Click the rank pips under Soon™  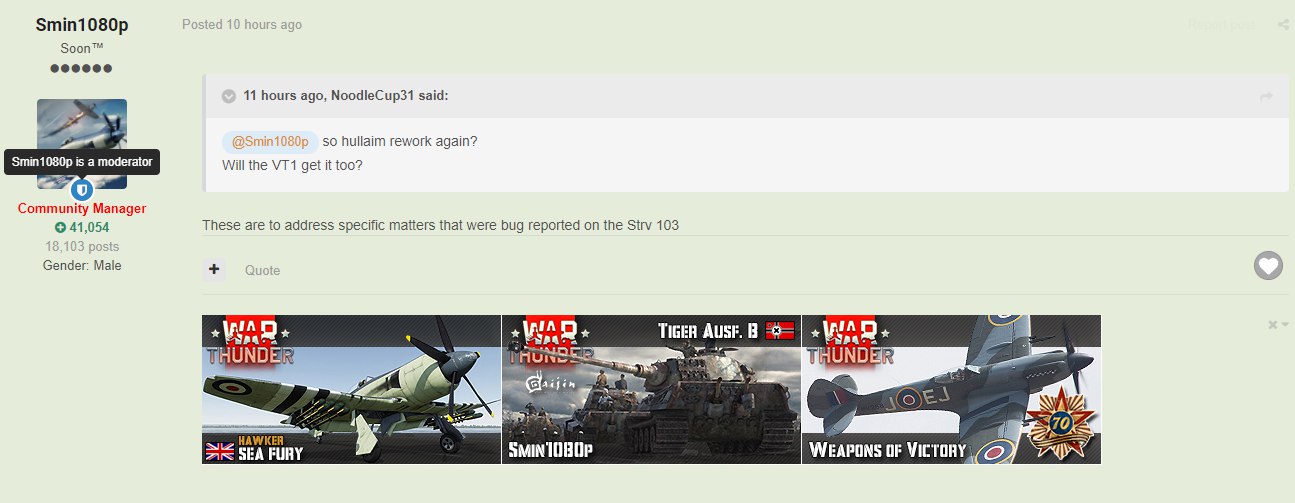[x=82, y=68]
